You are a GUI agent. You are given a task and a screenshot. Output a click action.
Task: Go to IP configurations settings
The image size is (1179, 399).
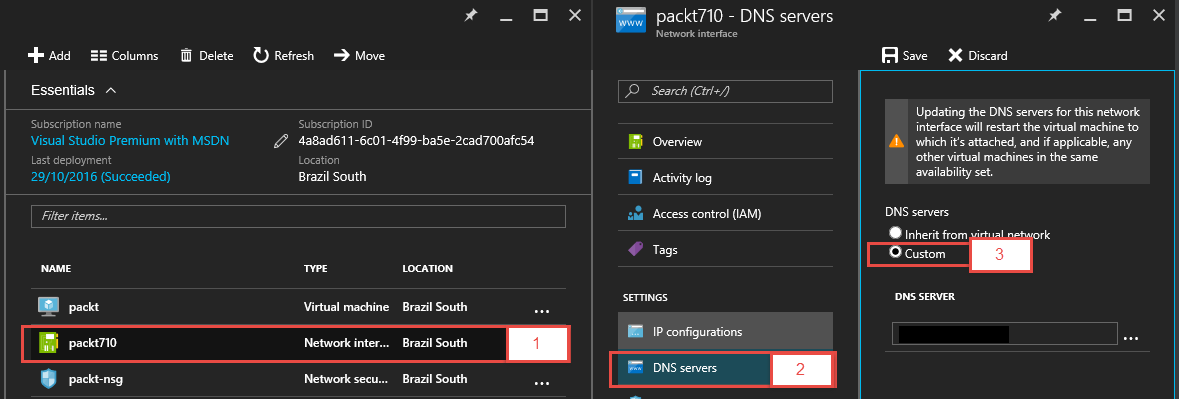click(x=725, y=331)
